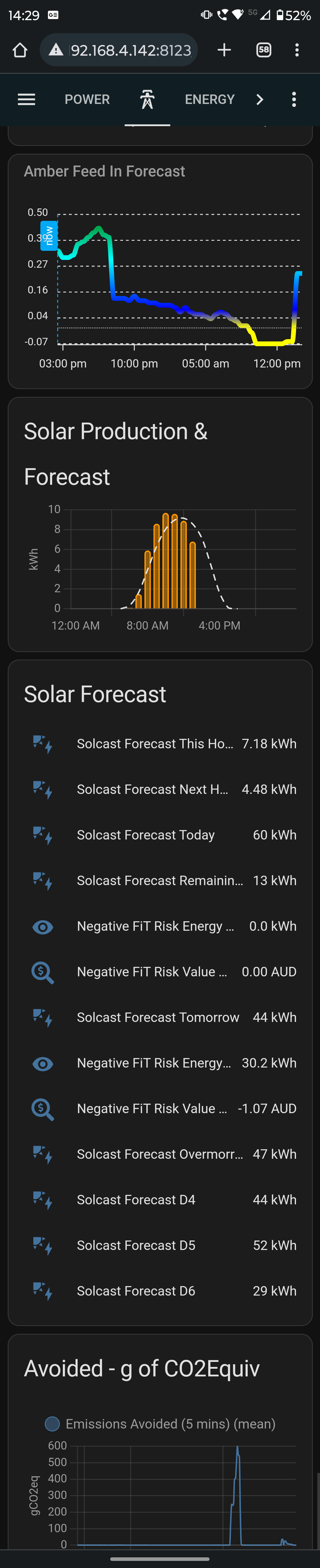Expand more dashboard tabs via the right chevron
Screen dimensions: 320x1568
260,99
